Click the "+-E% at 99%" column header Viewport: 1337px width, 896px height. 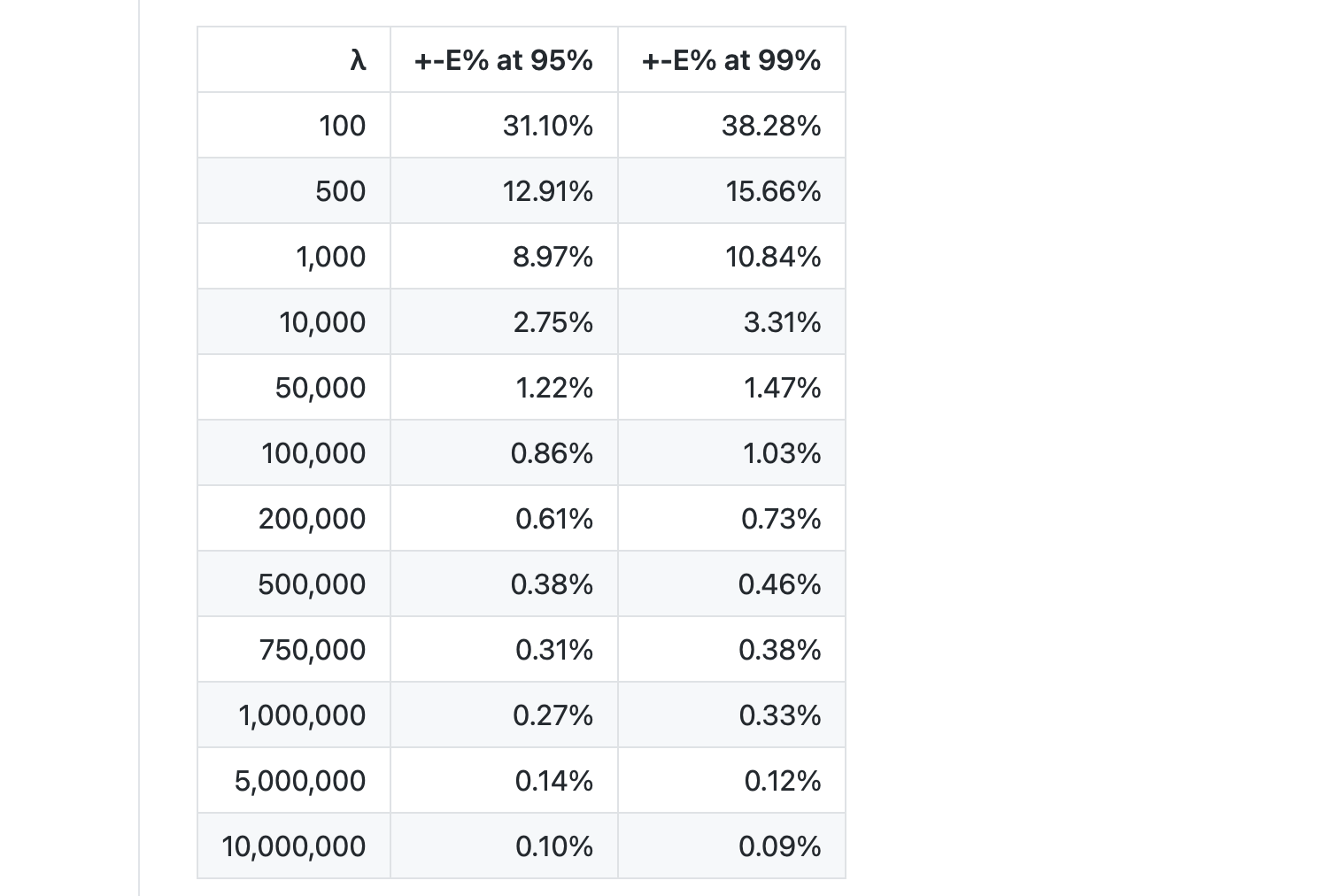pyautogui.click(x=731, y=60)
